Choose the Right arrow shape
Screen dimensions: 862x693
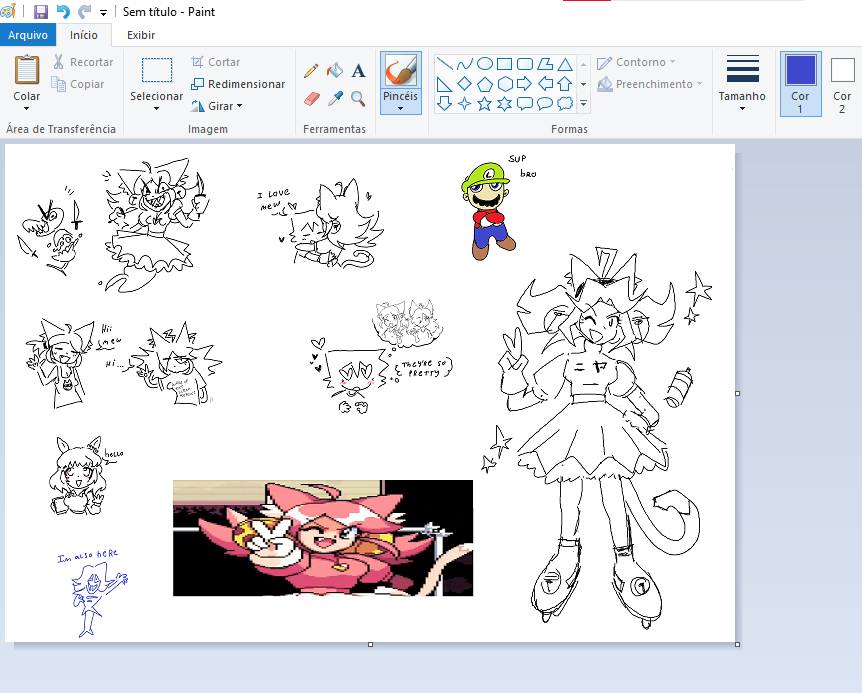pyautogui.click(x=524, y=84)
